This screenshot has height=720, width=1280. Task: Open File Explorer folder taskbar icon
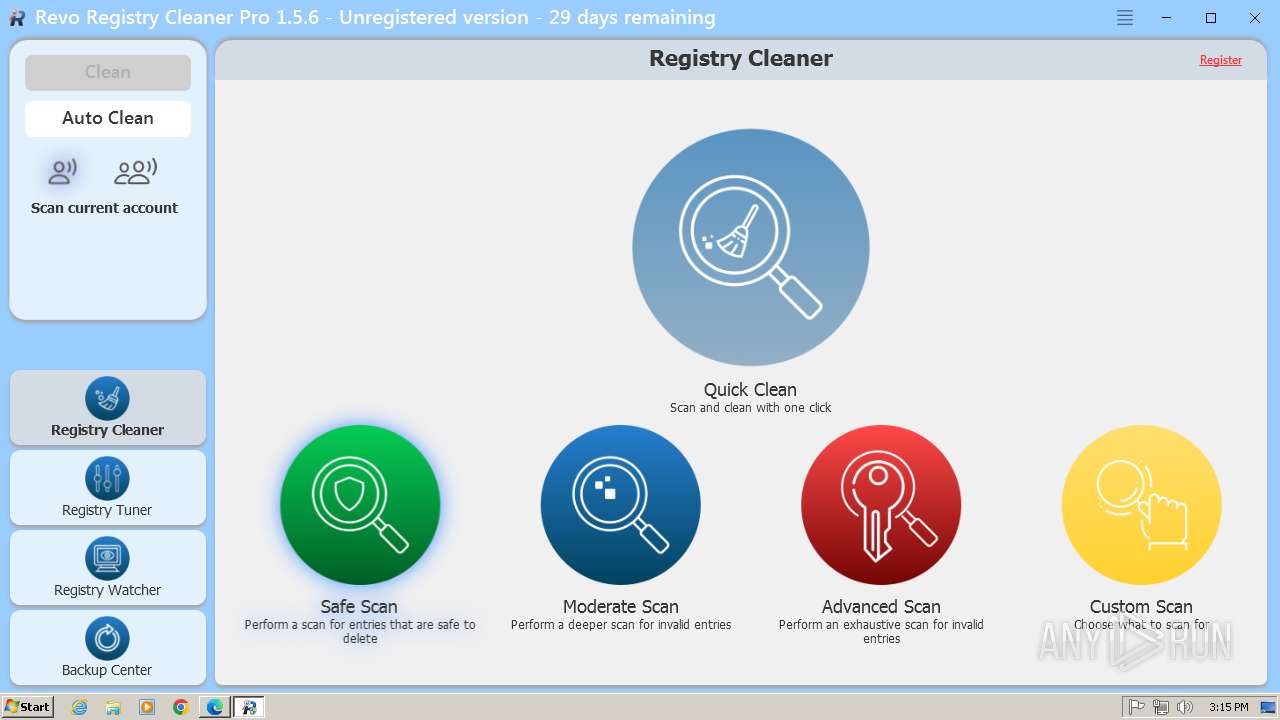pos(113,707)
